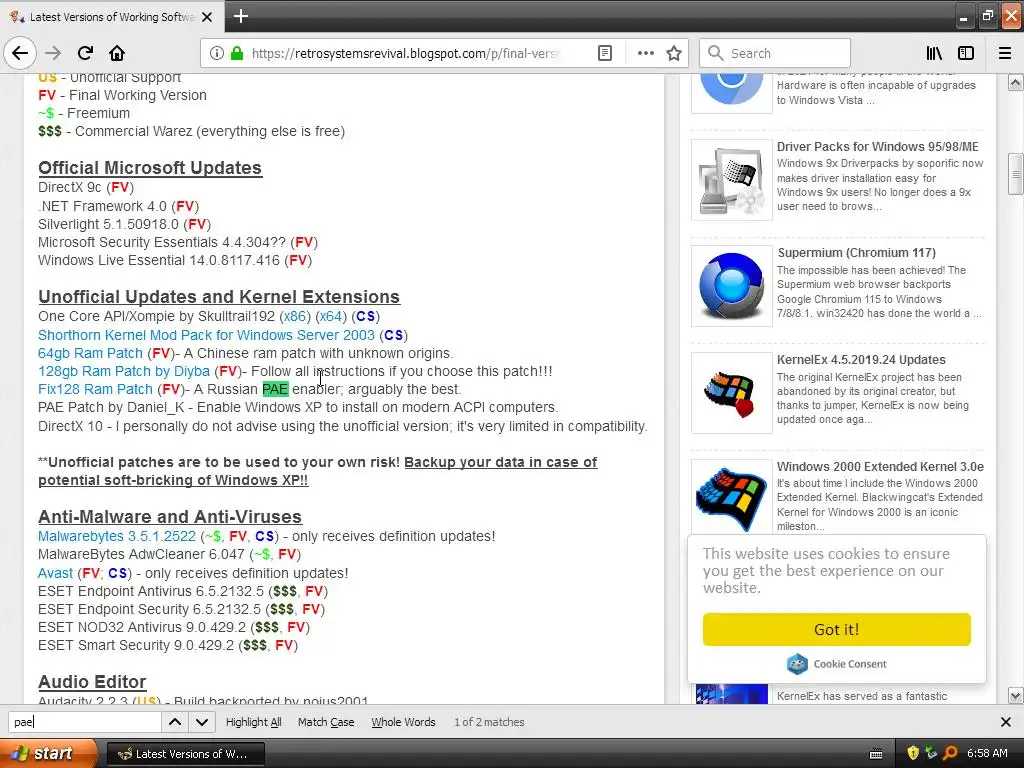The image size is (1024, 768).
Task: Accept cookies with Got it! button
Action: click(837, 629)
